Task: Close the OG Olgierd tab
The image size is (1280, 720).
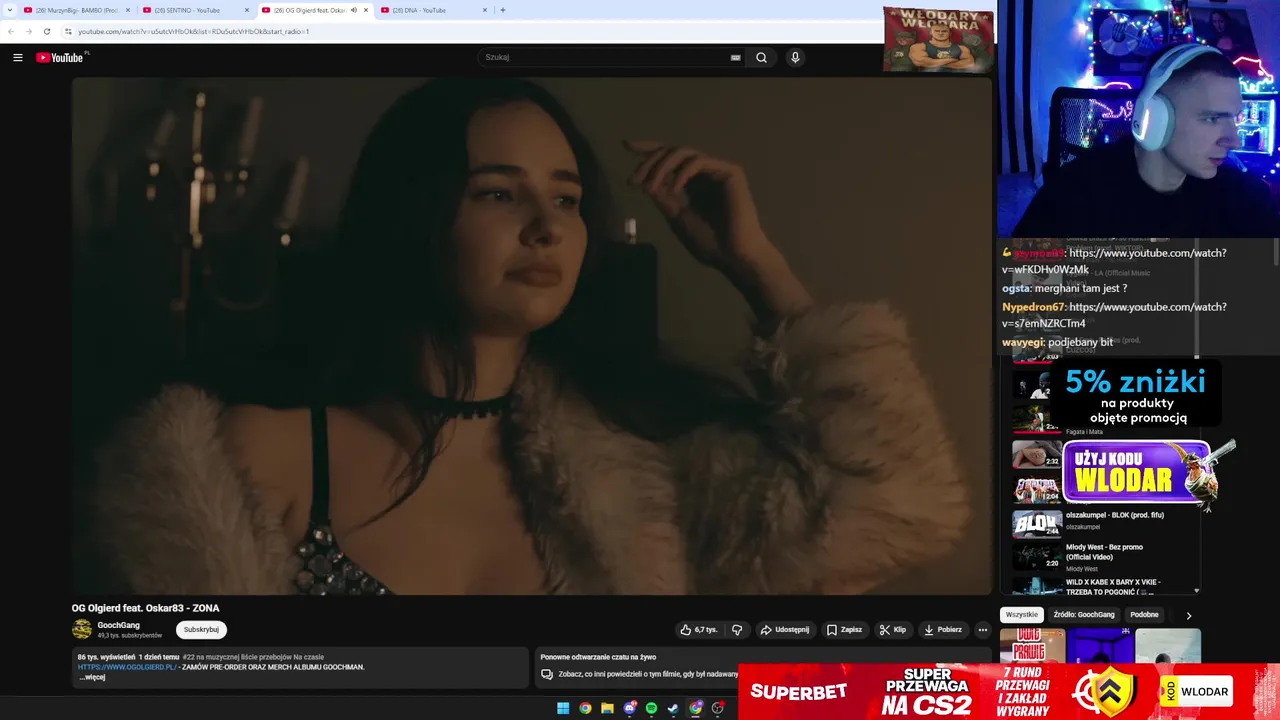Action: [x=366, y=10]
